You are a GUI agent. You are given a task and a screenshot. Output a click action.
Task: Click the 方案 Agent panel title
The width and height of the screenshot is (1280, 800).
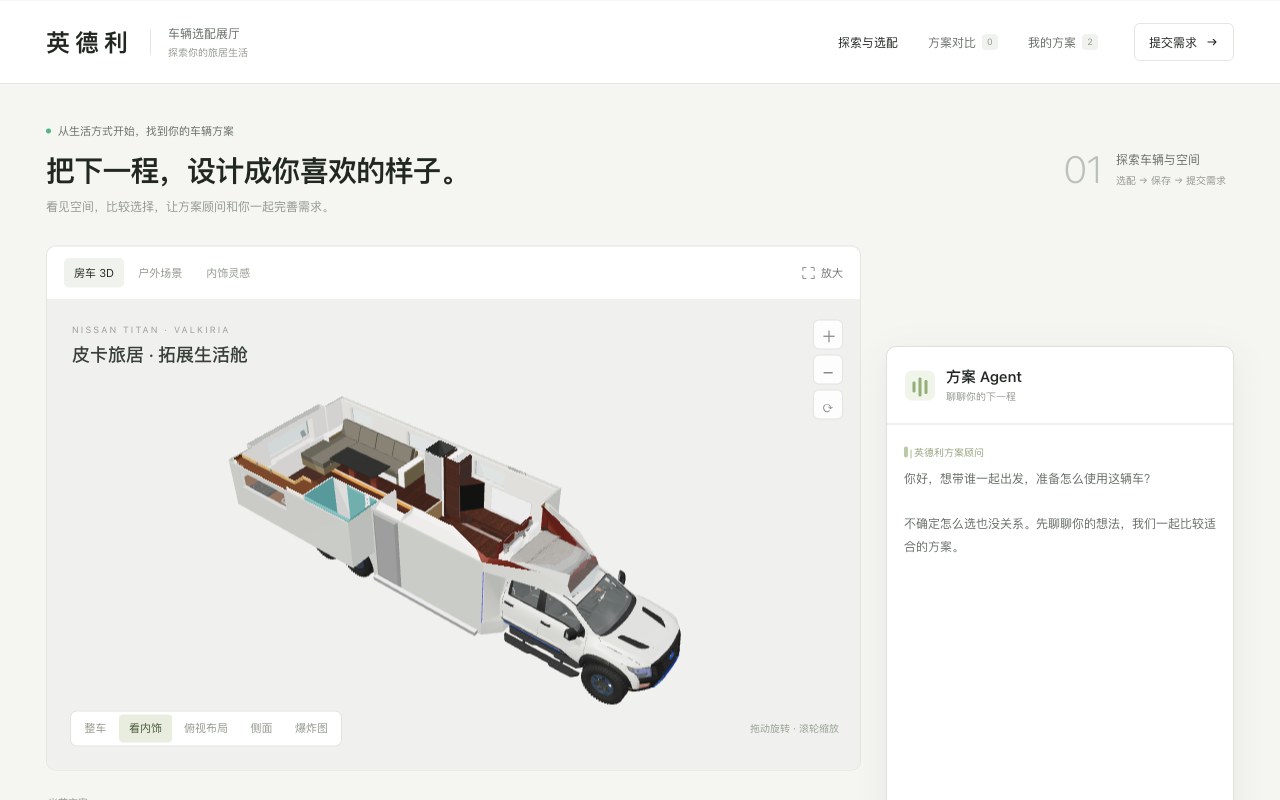click(x=984, y=377)
